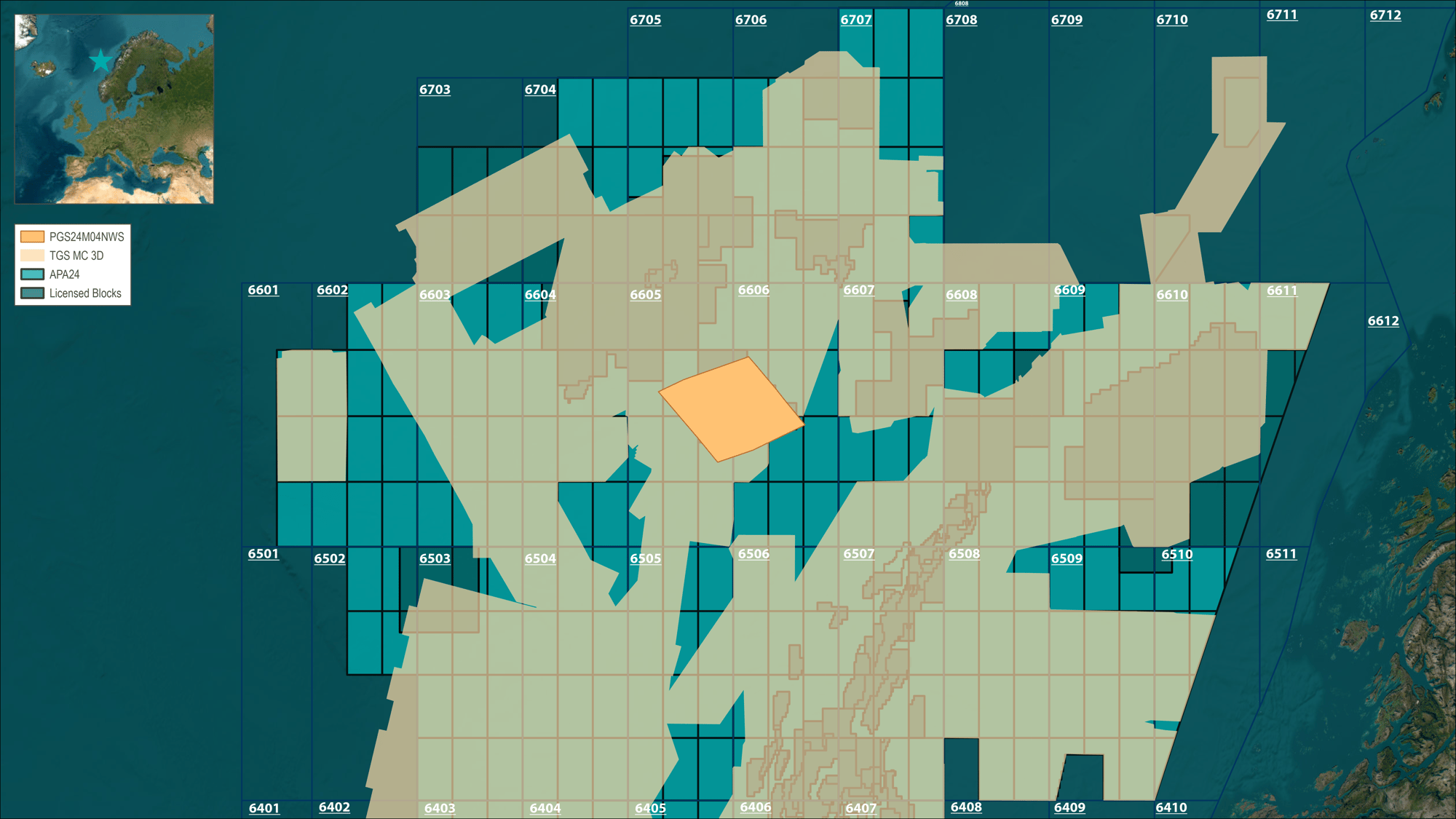Click the PGS24M04NWS orange legend swatch
1456x819 pixels.
click(32, 237)
